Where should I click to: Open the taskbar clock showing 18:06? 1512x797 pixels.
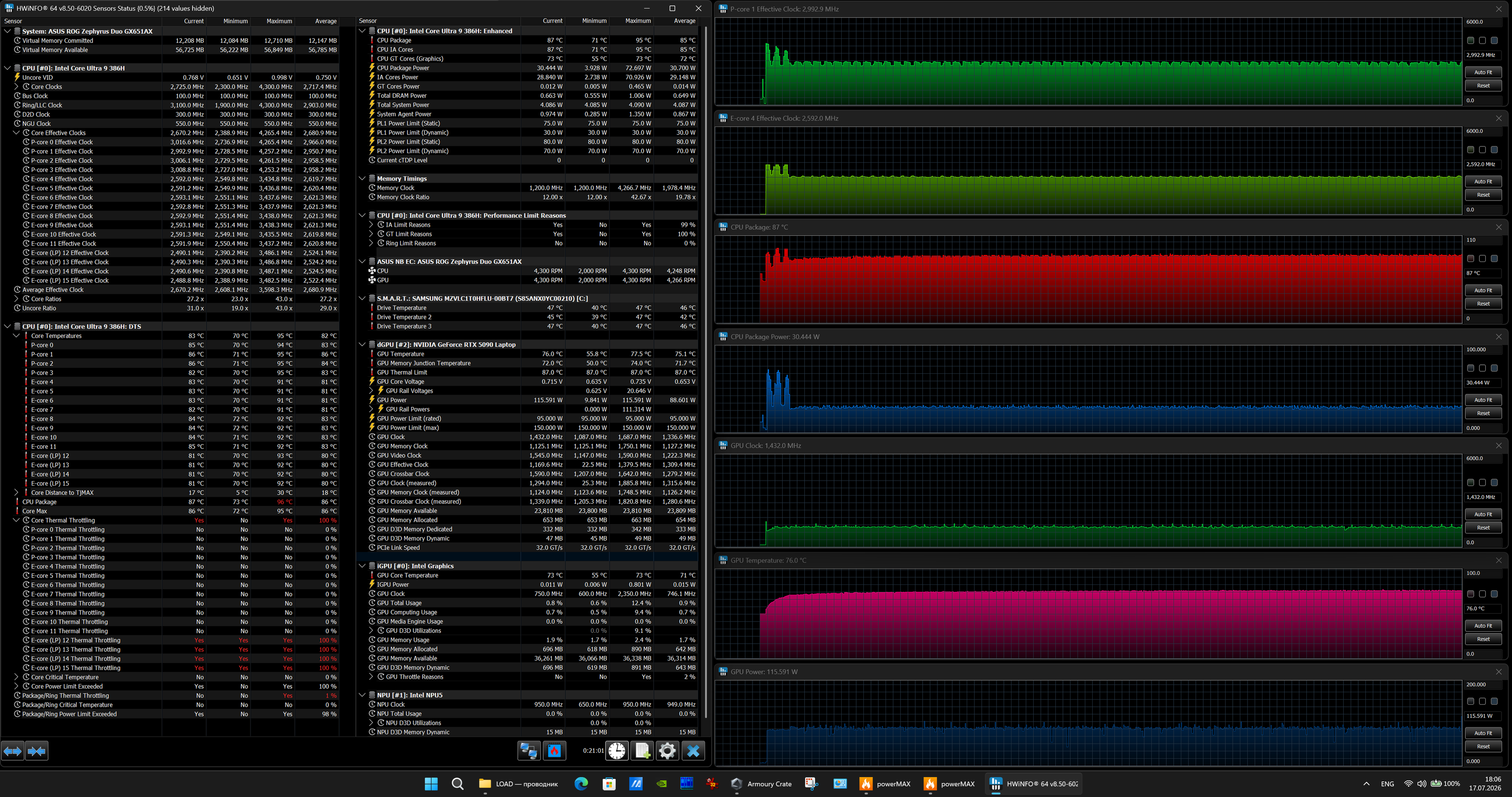1485,783
